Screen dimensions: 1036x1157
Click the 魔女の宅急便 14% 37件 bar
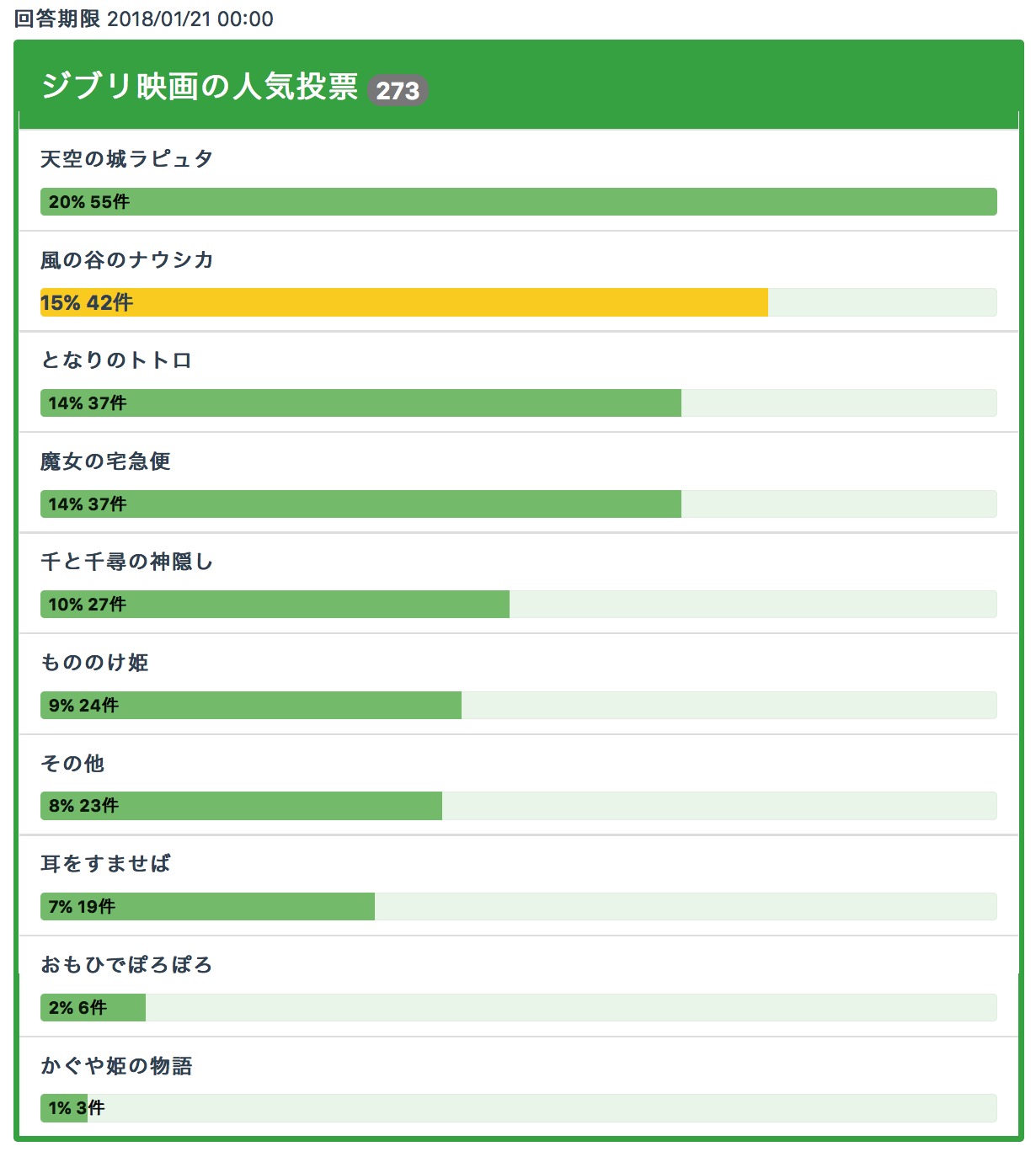coord(360,504)
